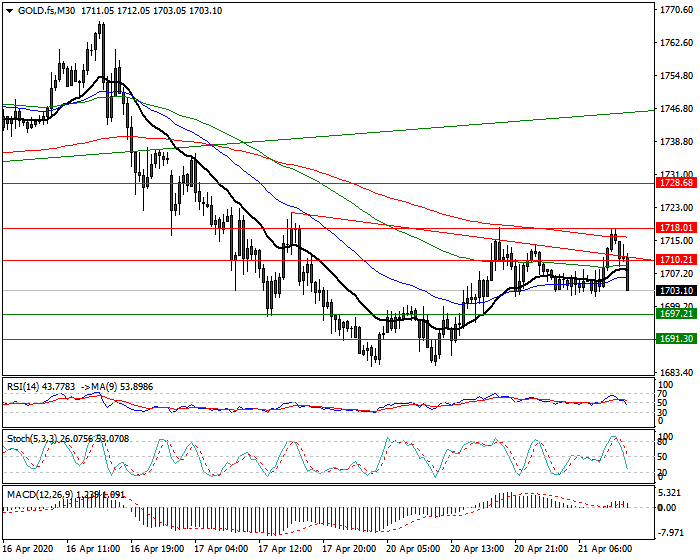This screenshot has height=560, width=700.
Task: Click the 16 Apr 19:00 time axis label
Action: pyautogui.click(x=157, y=549)
